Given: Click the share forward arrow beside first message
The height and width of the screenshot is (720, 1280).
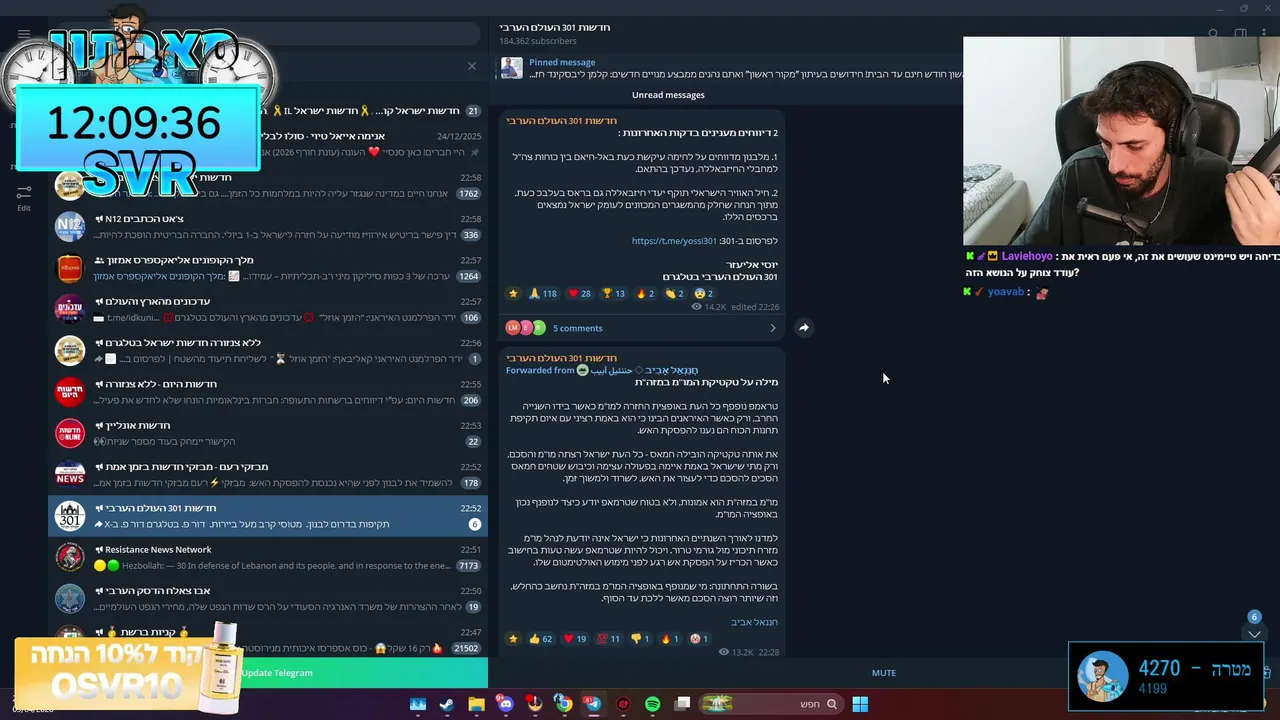Looking at the screenshot, I should (x=803, y=327).
